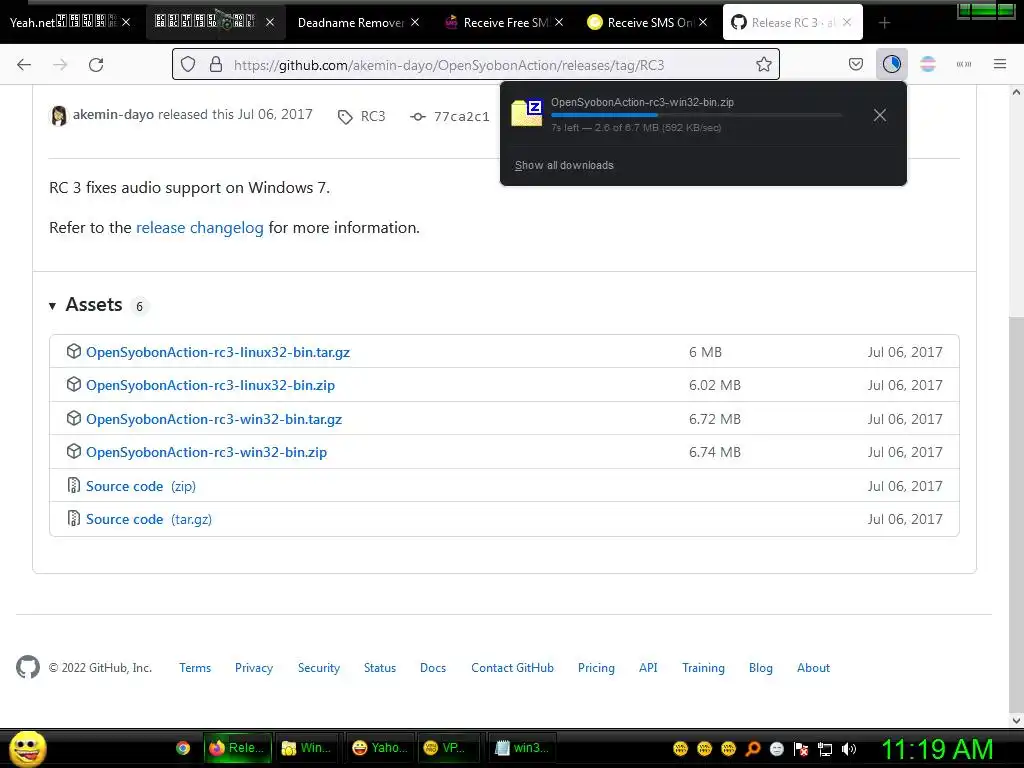Open Training footer link

pyautogui.click(x=703, y=667)
